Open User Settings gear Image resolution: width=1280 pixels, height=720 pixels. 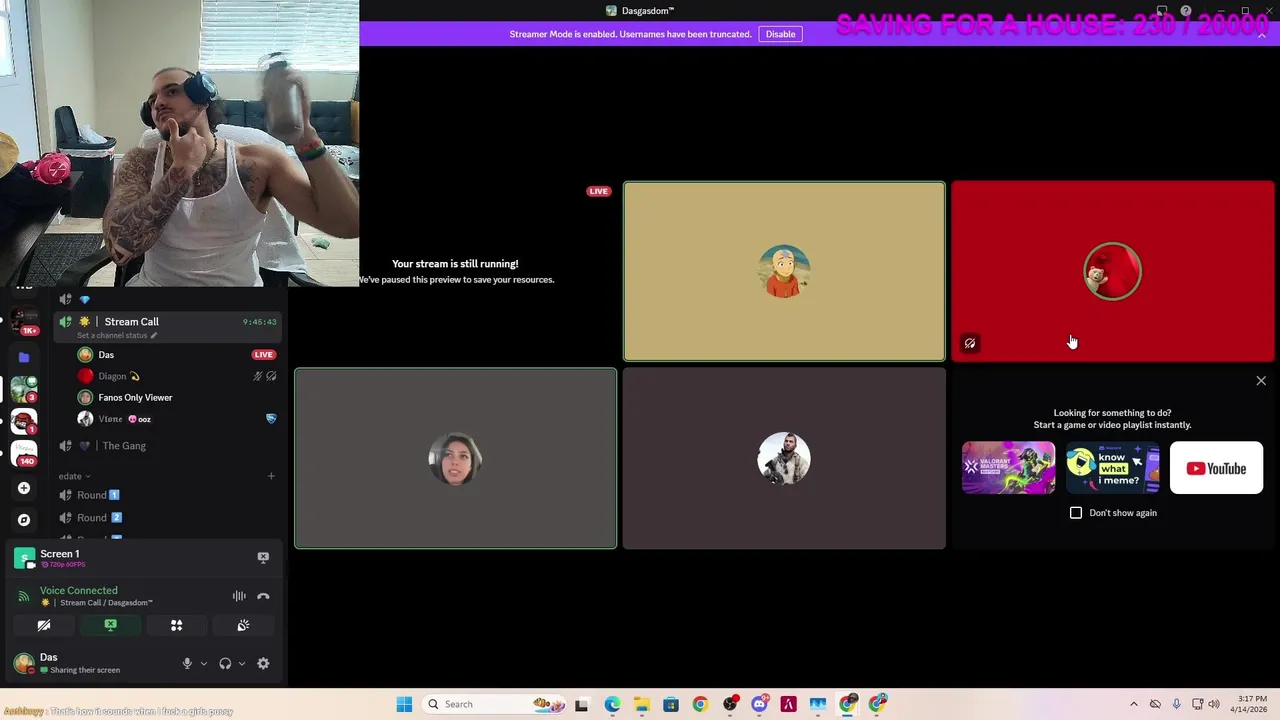coord(263,664)
